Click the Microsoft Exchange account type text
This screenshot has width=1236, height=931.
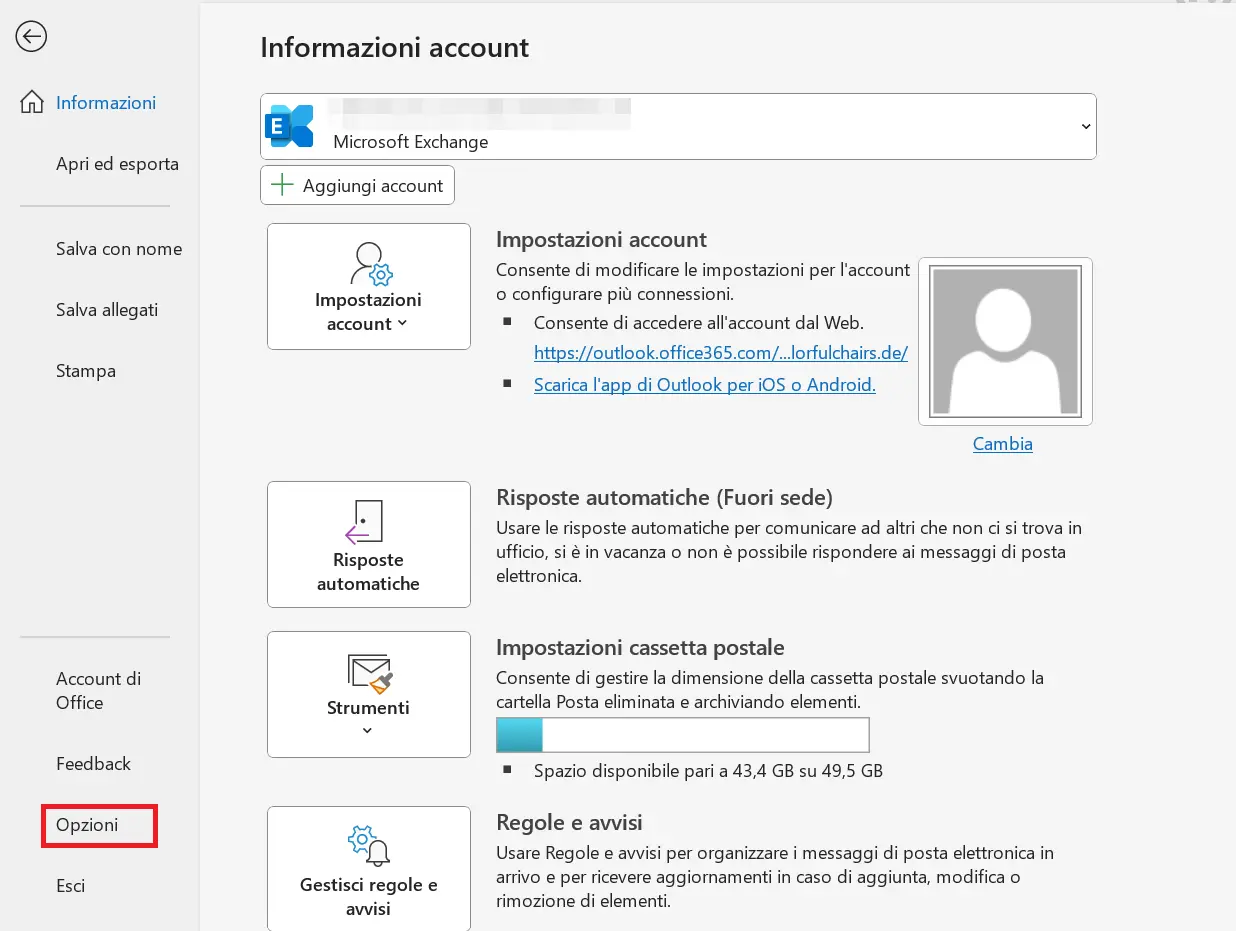[411, 142]
